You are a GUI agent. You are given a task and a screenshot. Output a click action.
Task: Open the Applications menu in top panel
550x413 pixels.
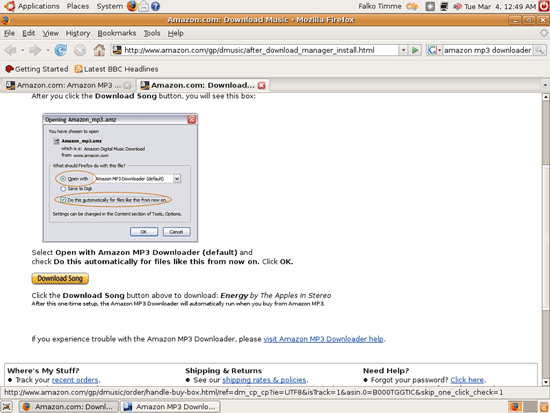click(x=39, y=6)
